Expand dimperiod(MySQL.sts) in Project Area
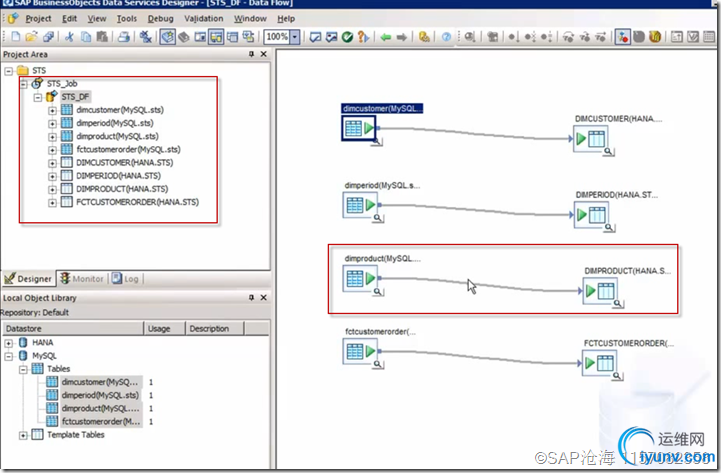This screenshot has height=473, width=721. coord(52,124)
